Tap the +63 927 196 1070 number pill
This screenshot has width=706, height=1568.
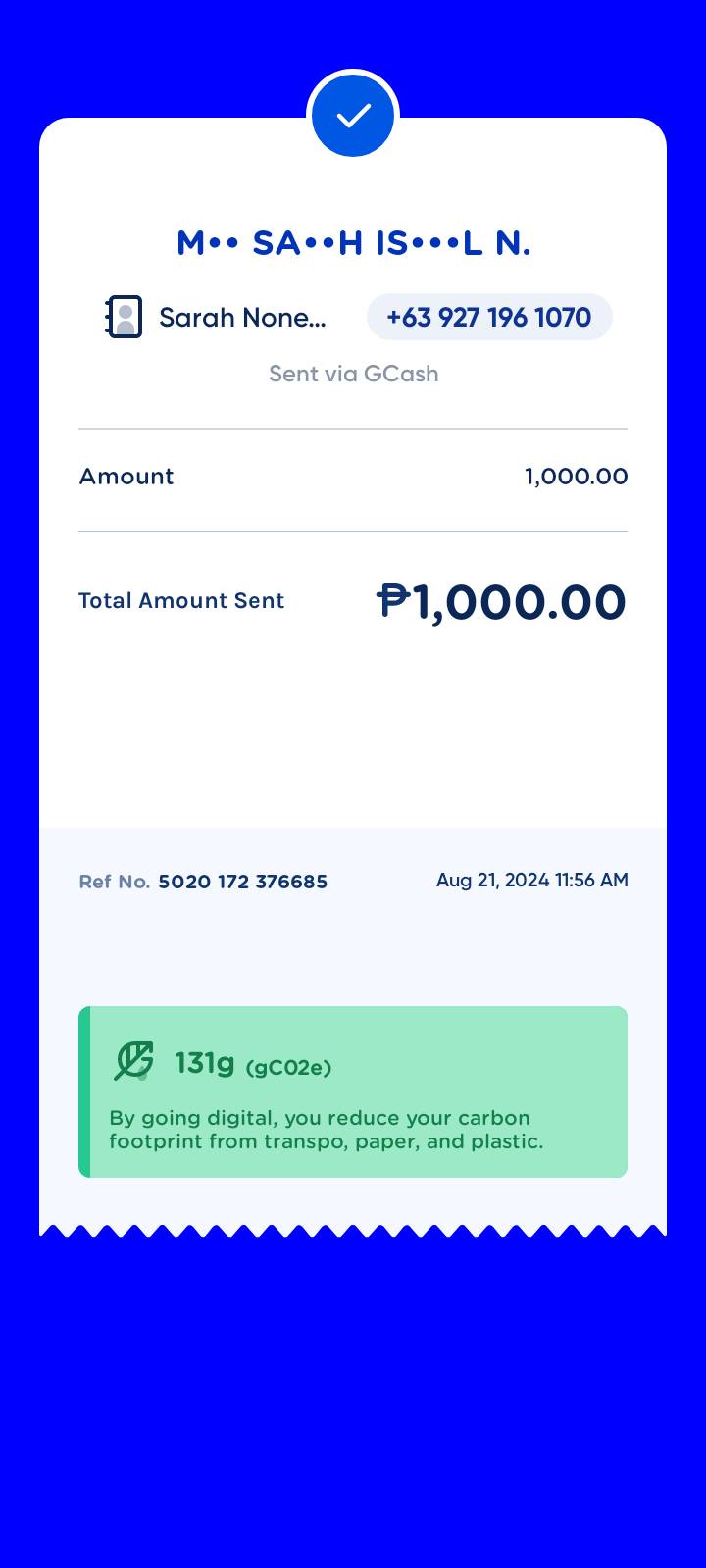tap(489, 317)
